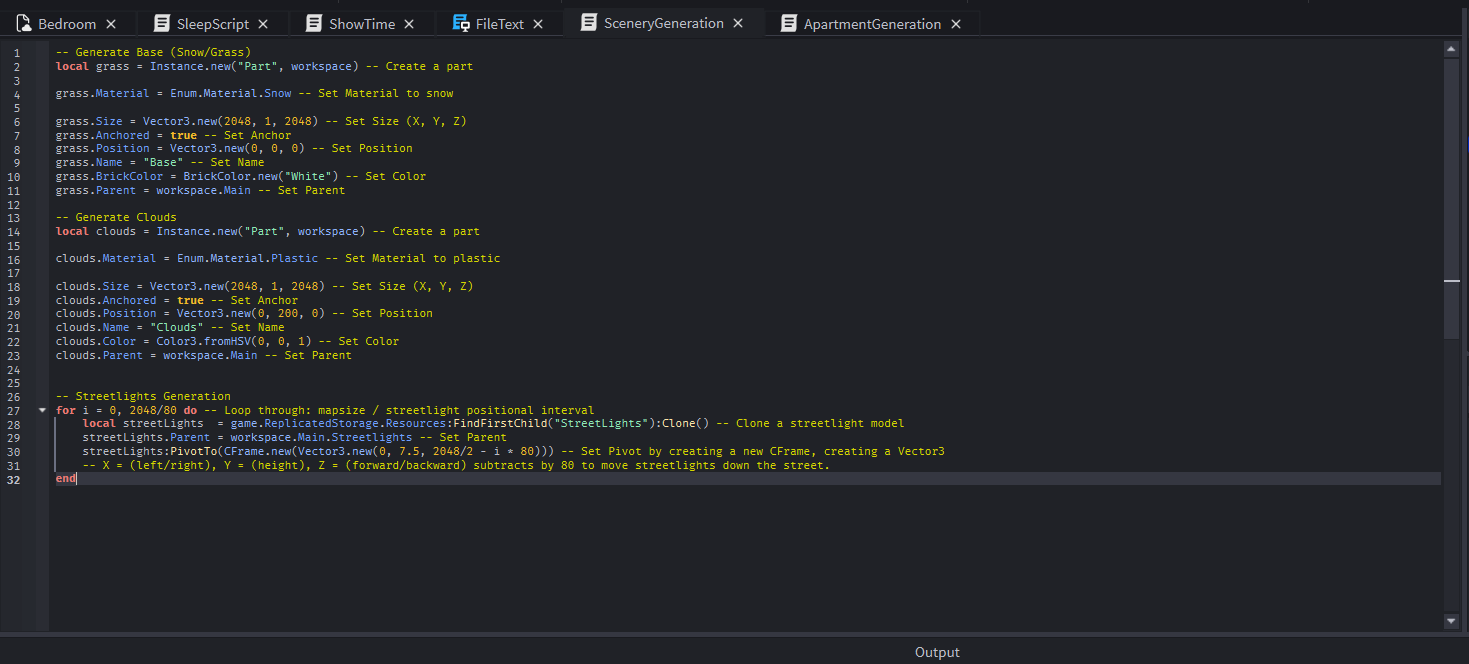Switch to the ShowTime tab
The width and height of the screenshot is (1469, 664).
point(361,24)
